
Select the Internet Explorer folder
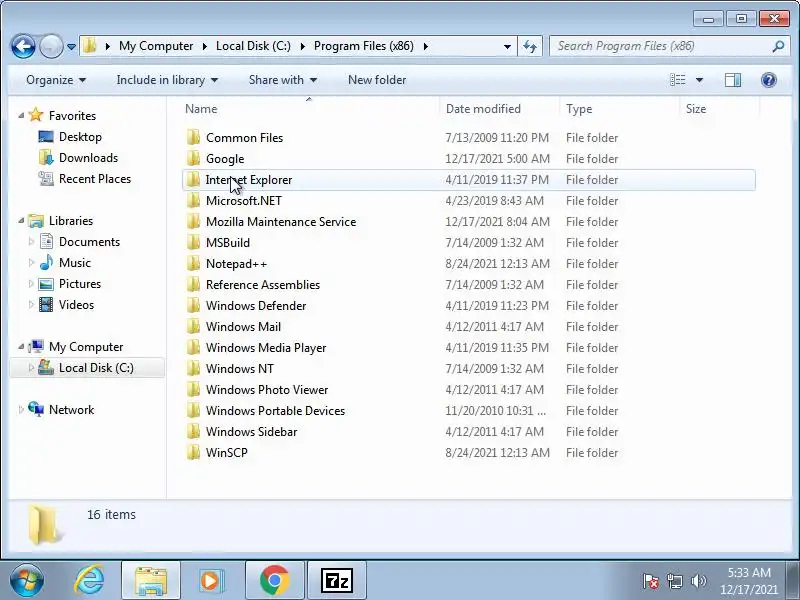[468, 180]
